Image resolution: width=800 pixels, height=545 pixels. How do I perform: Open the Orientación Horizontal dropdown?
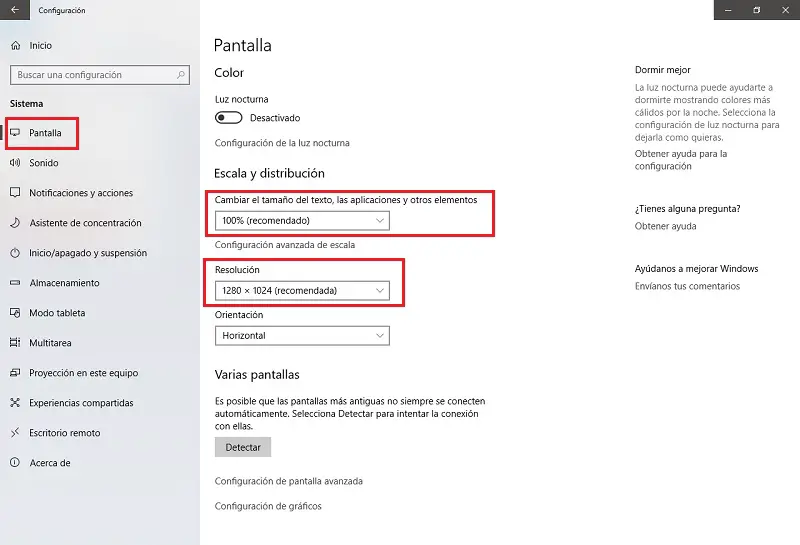(x=302, y=336)
